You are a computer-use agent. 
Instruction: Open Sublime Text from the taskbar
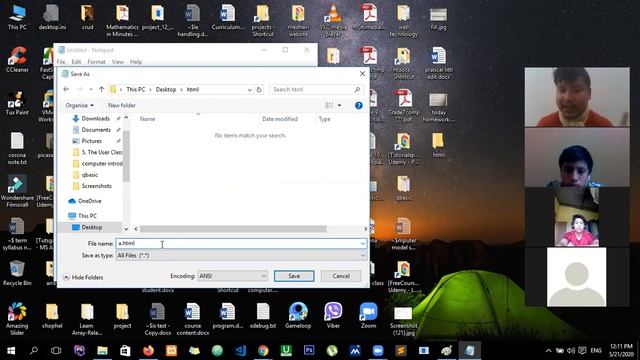(401, 351)
